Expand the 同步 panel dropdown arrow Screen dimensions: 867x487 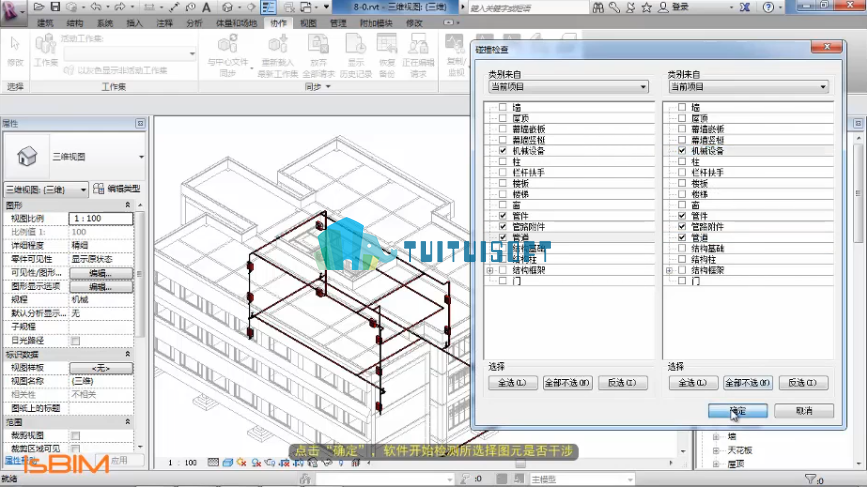click(x=328, y=87)
